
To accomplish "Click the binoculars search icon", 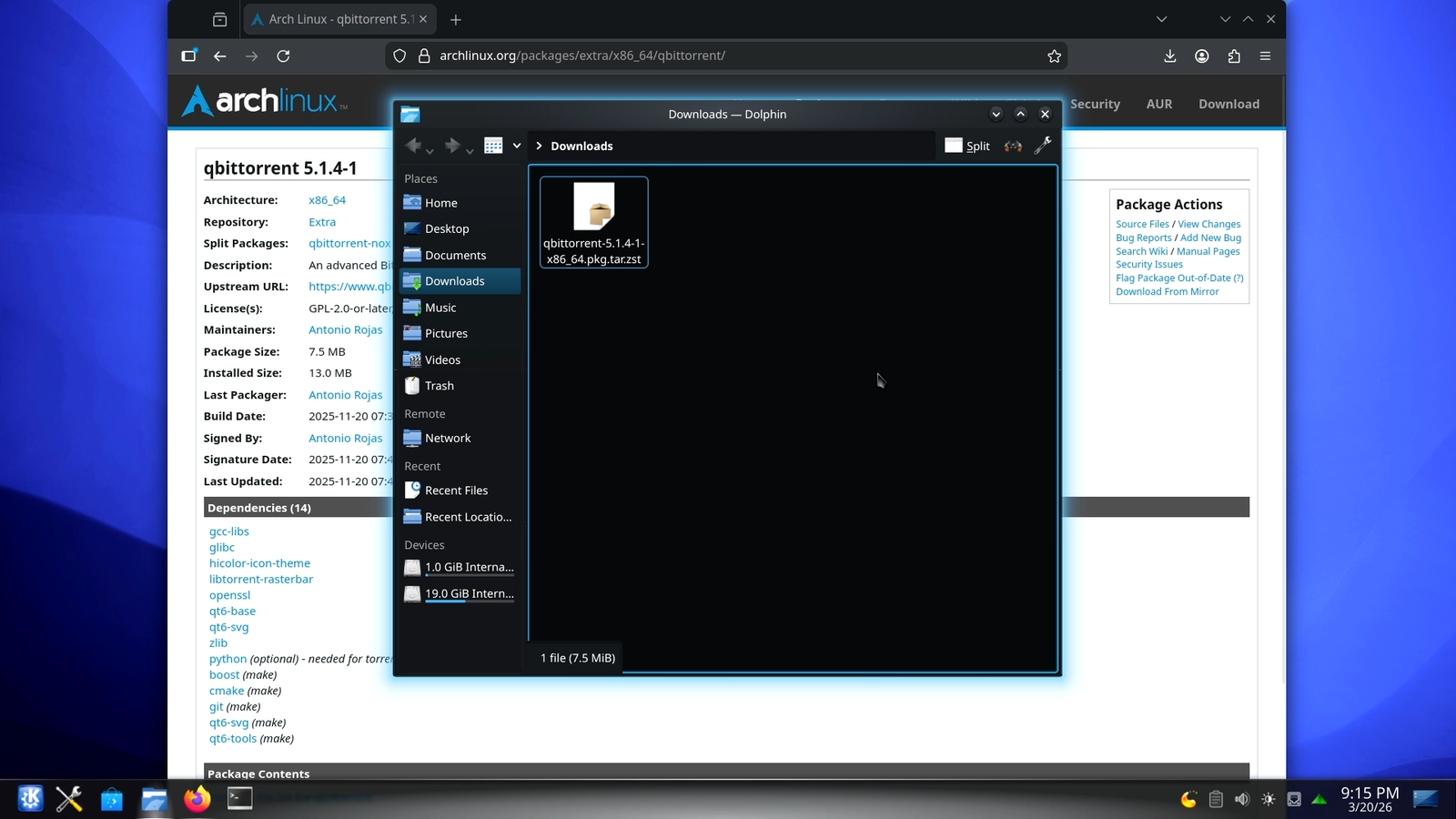I will point(1013,146).
